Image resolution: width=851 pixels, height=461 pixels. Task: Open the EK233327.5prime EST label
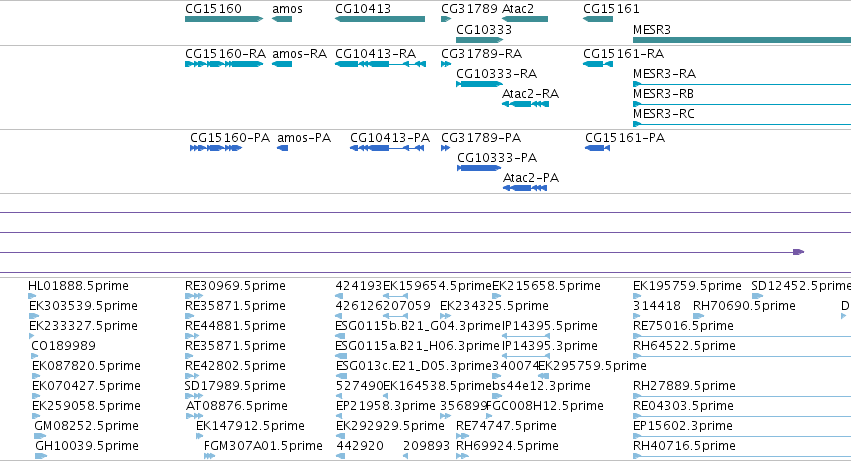point(83,326)
